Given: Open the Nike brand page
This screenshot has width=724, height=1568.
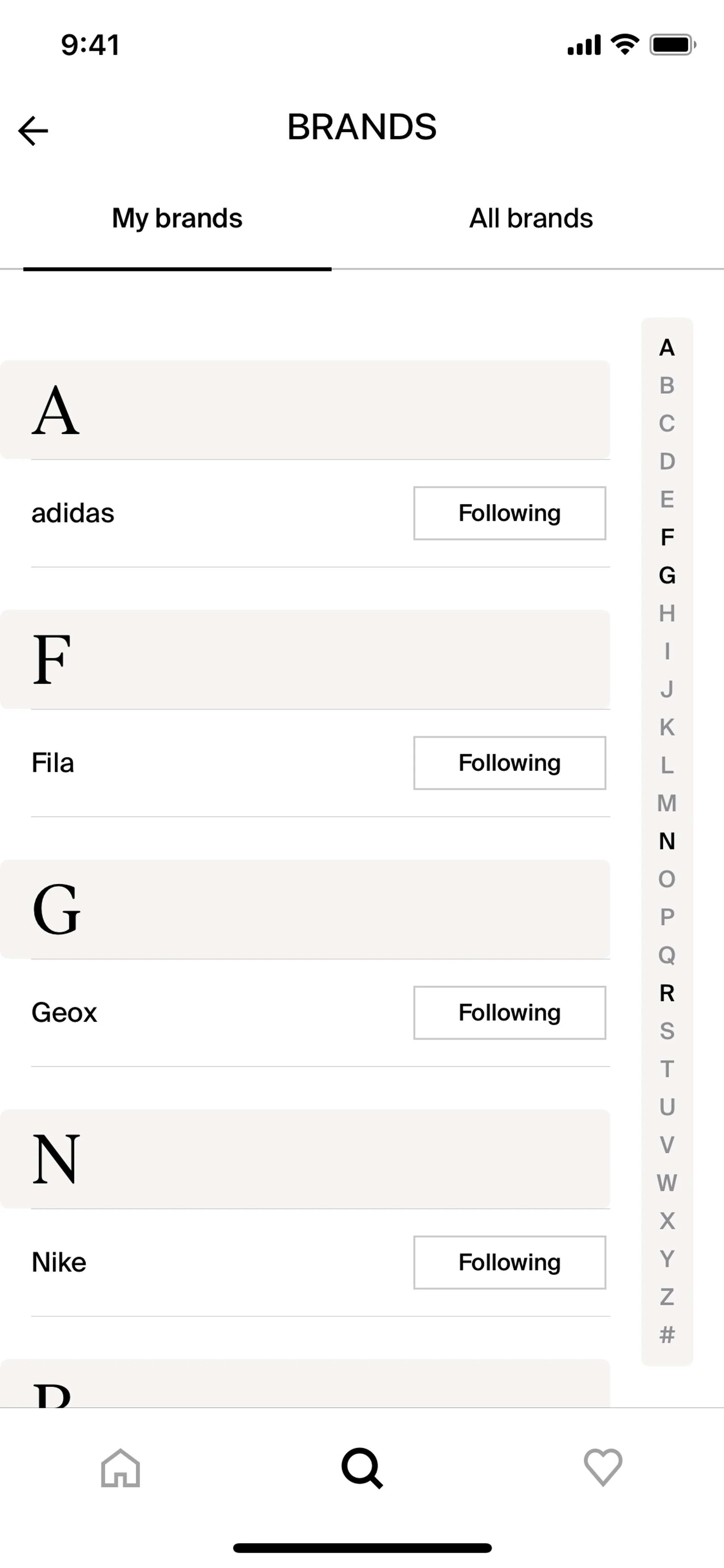Looking at the screenshot, I should pos(59,1262).
